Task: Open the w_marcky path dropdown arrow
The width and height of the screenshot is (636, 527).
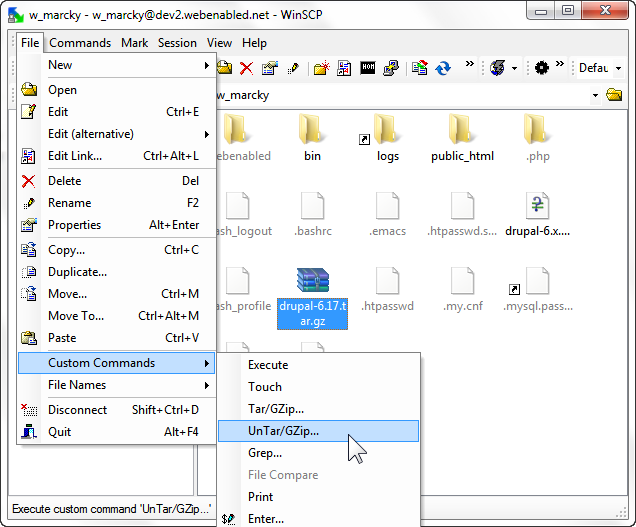Action: [595, 95]
